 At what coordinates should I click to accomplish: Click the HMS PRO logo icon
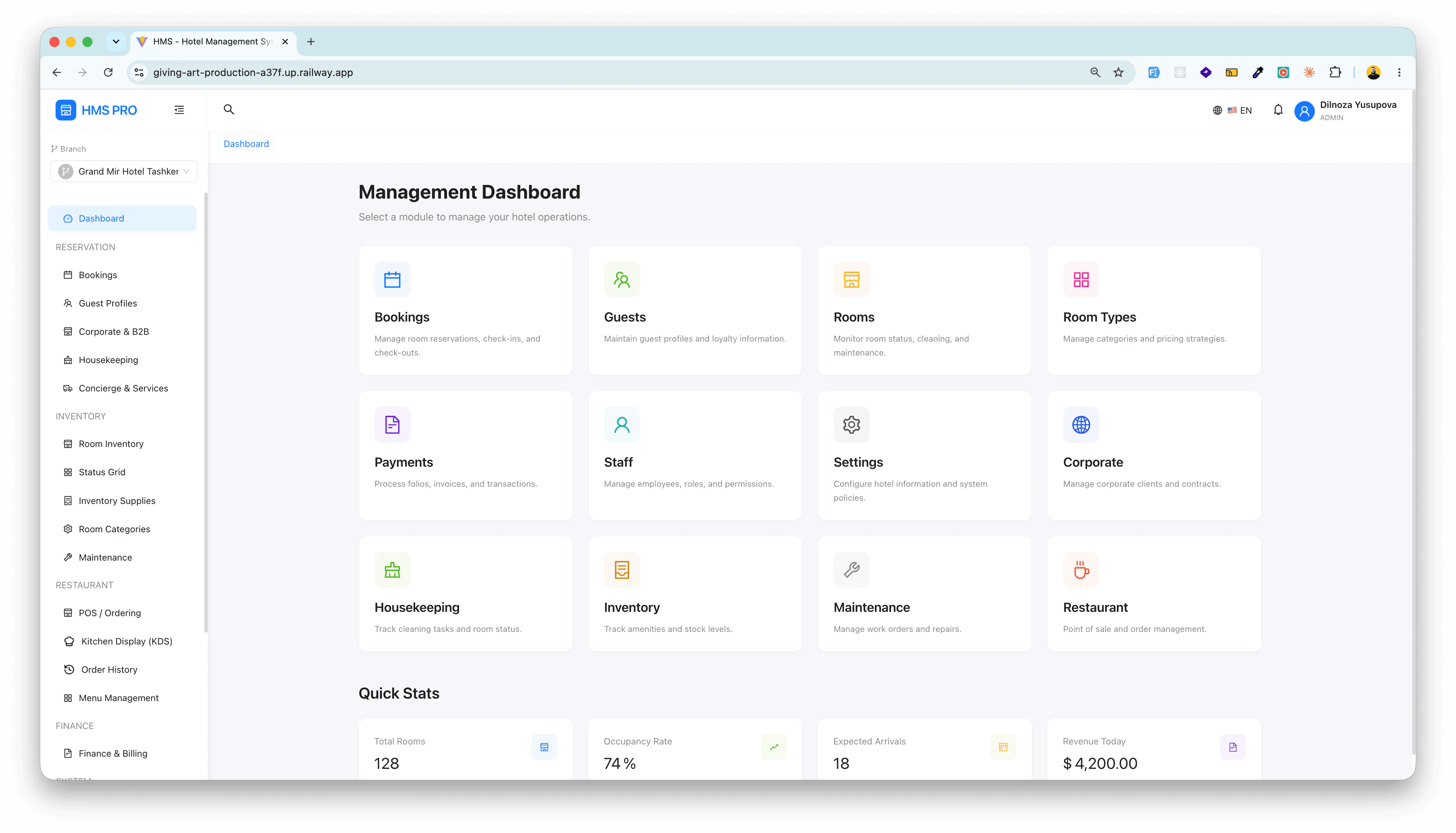(x=66, y=110)
